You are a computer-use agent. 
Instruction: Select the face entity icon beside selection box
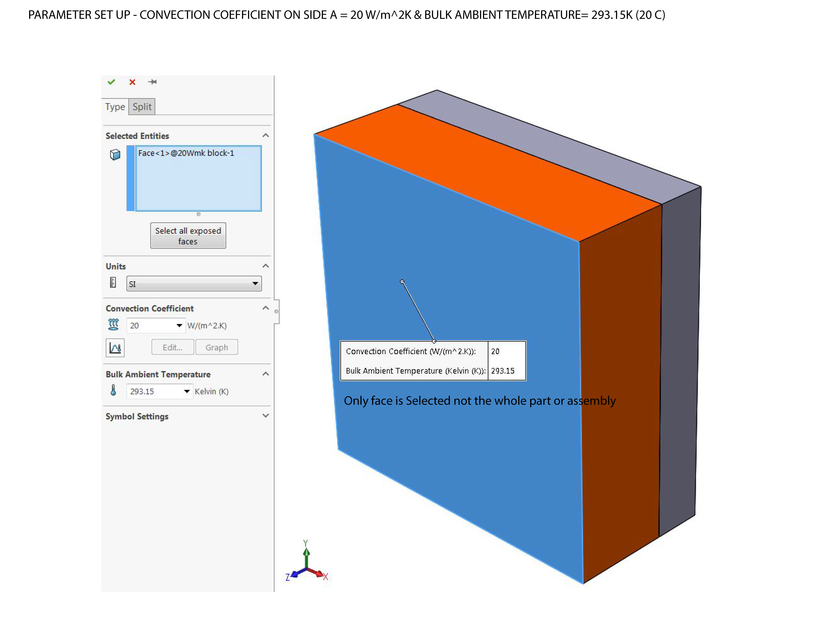click(x=114, y=155)
